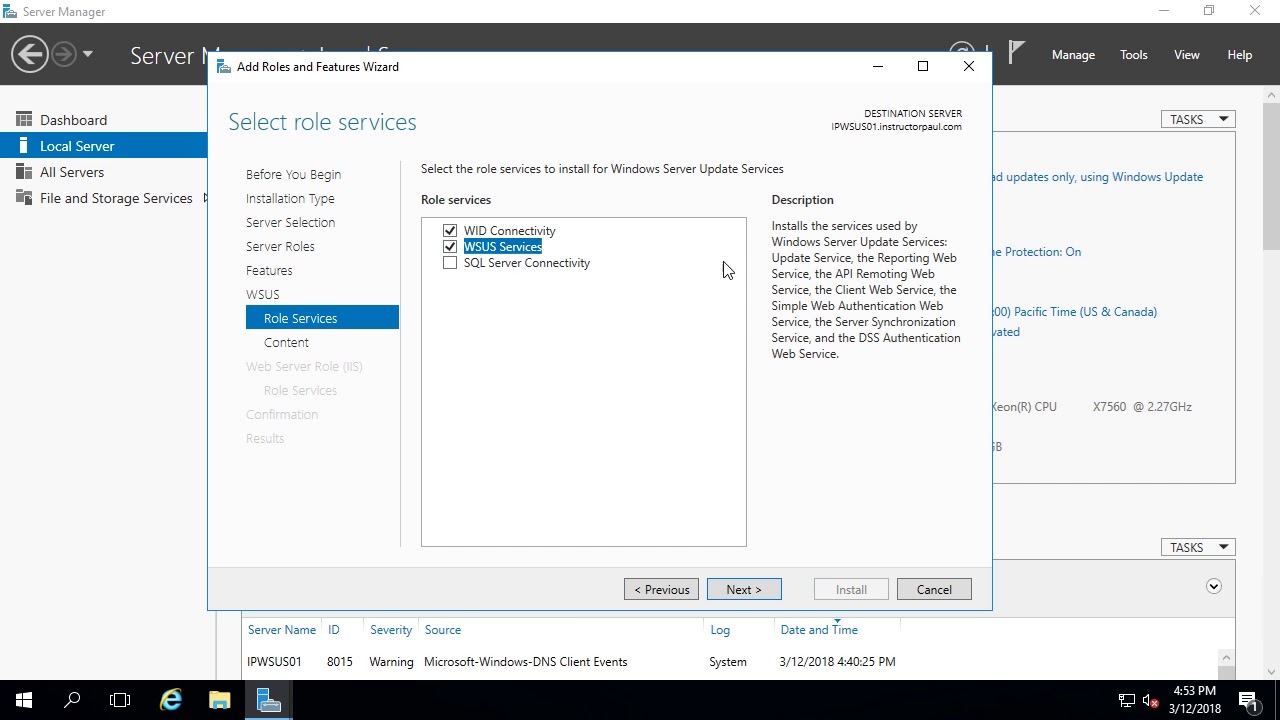Screen dimensions: 1280x720
Task: Sort events by Source column
Action: [443, 630]
